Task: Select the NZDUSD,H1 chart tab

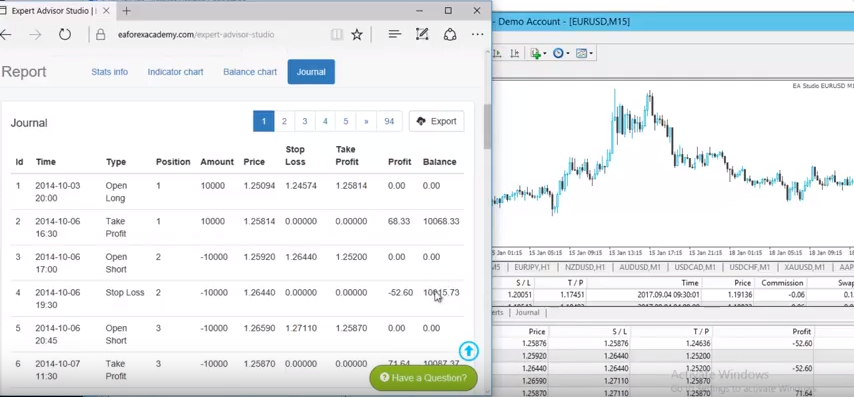Action: [x=584, y=267]
